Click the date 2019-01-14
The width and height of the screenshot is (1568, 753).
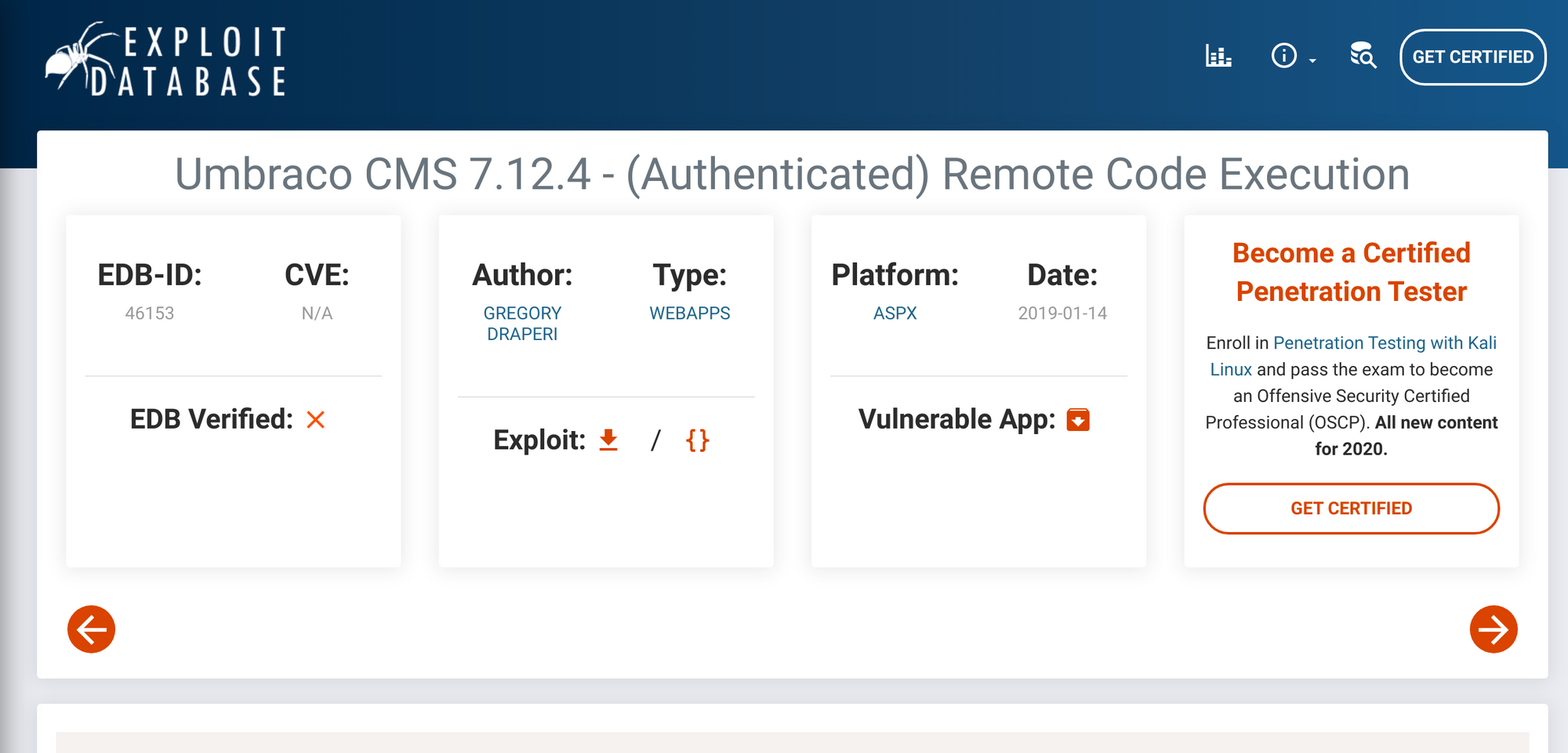[1062, 313]
